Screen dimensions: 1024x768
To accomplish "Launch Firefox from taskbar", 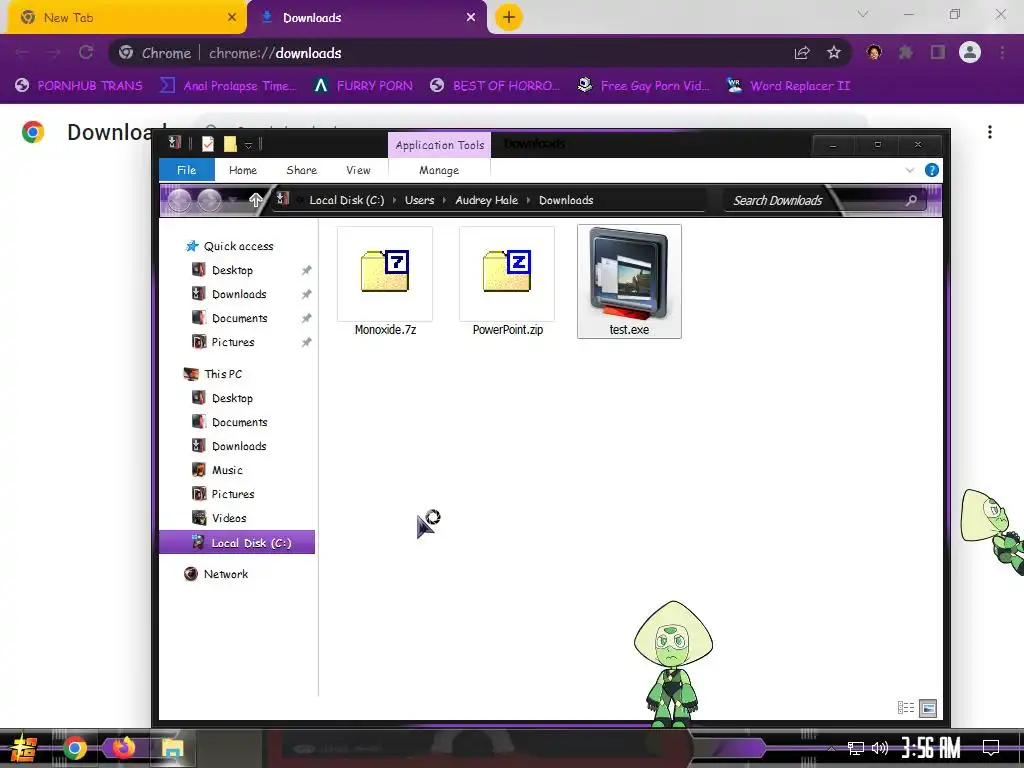I will tap(123, 747).
